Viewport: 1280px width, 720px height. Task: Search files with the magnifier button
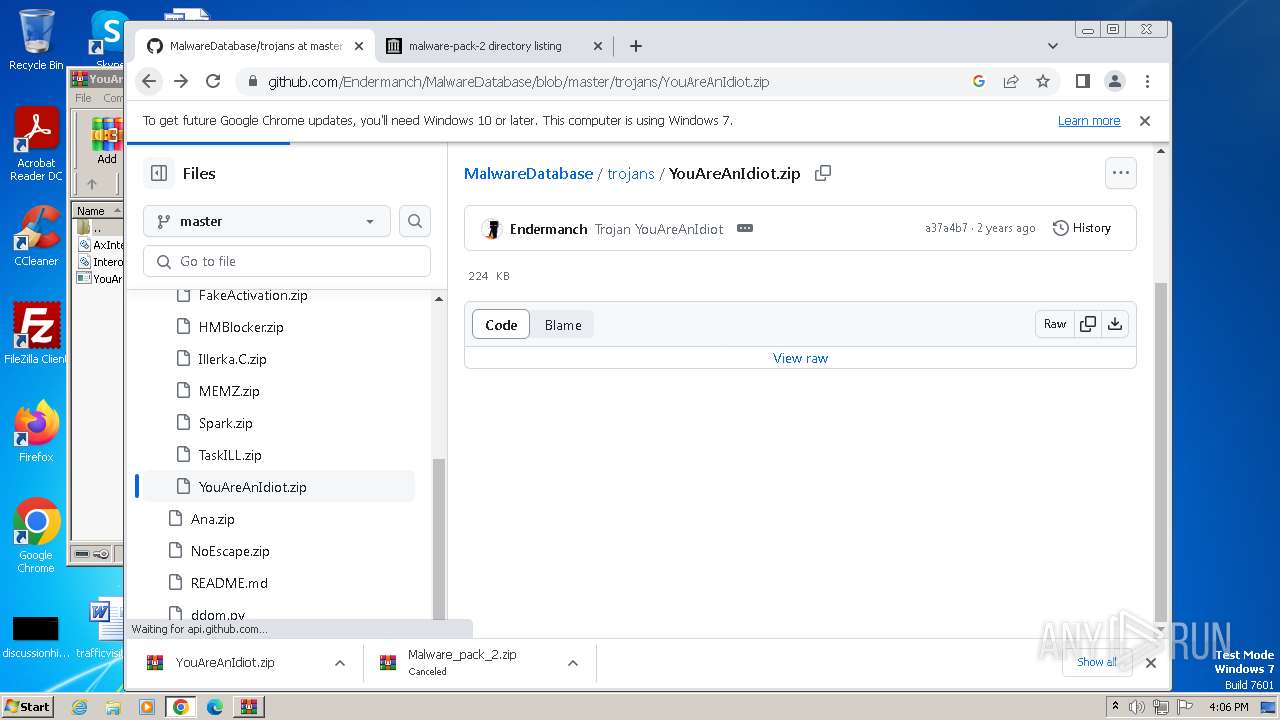tap(415, 221)
